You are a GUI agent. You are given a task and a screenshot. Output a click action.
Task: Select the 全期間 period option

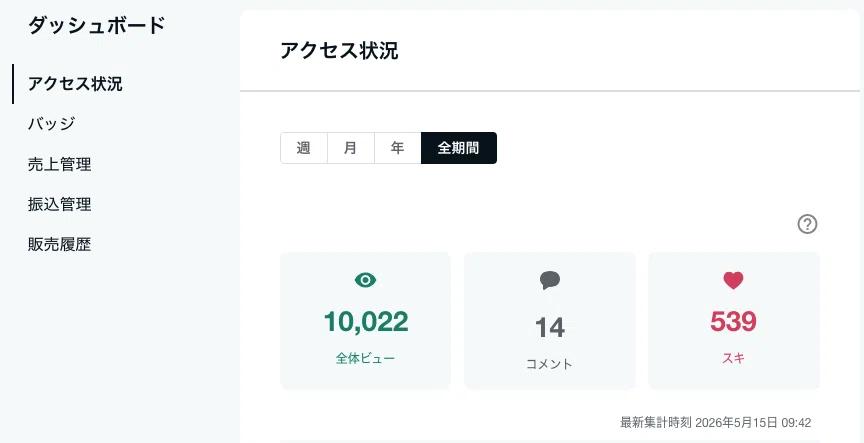click(x=458, y=148)
